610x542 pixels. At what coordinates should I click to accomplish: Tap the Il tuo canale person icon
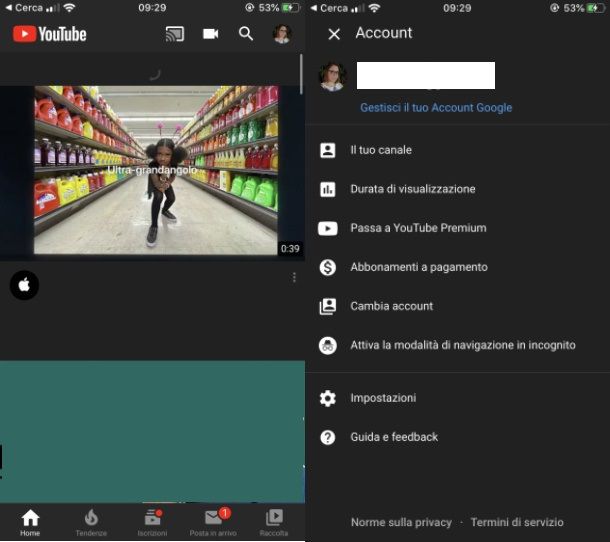pos(328,150)
